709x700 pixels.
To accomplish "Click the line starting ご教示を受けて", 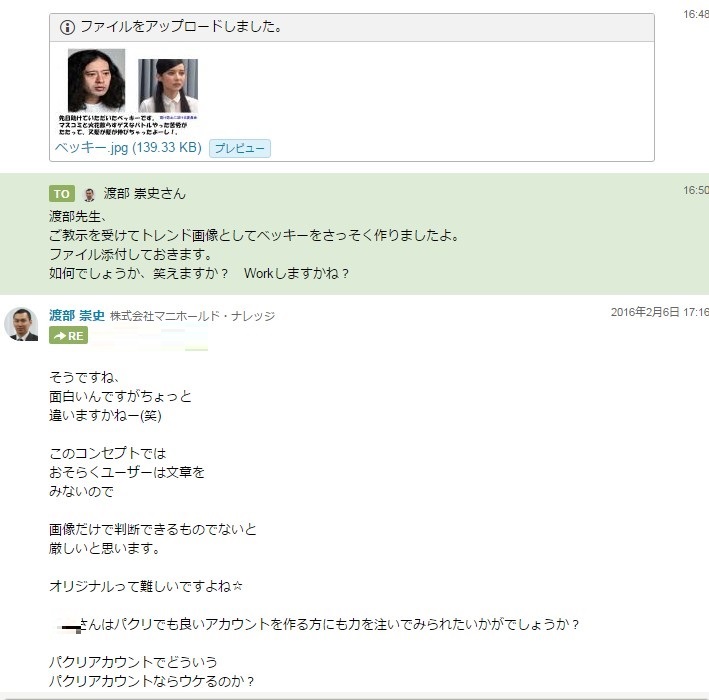I will [254, 235].
